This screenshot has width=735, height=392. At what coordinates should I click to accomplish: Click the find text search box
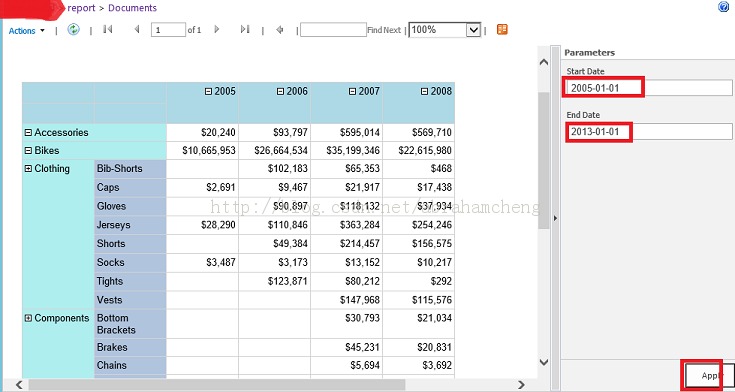click(333, 30)
